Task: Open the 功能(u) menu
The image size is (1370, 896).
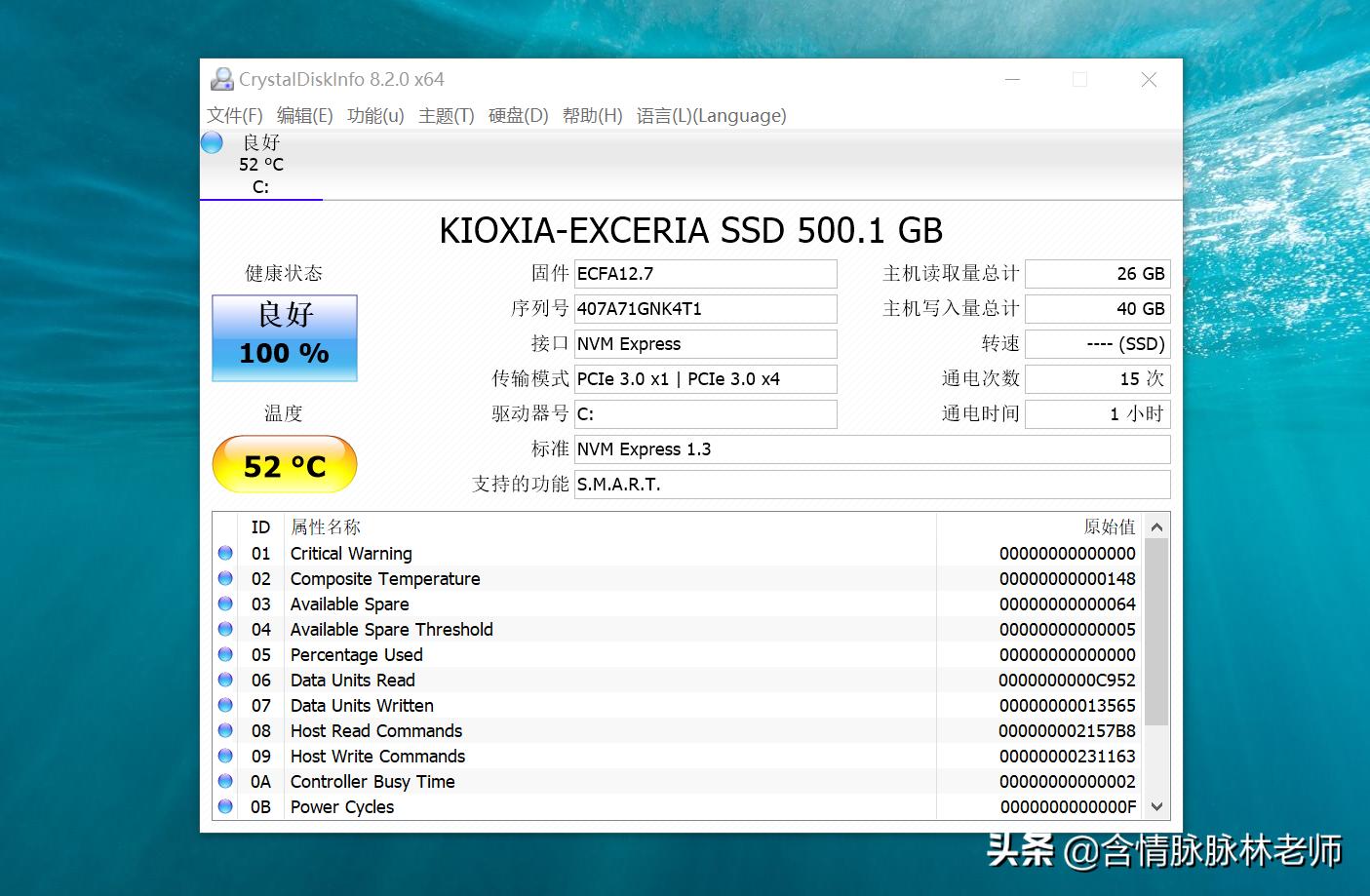Action: pyautogui.click(x=374, y=115)
